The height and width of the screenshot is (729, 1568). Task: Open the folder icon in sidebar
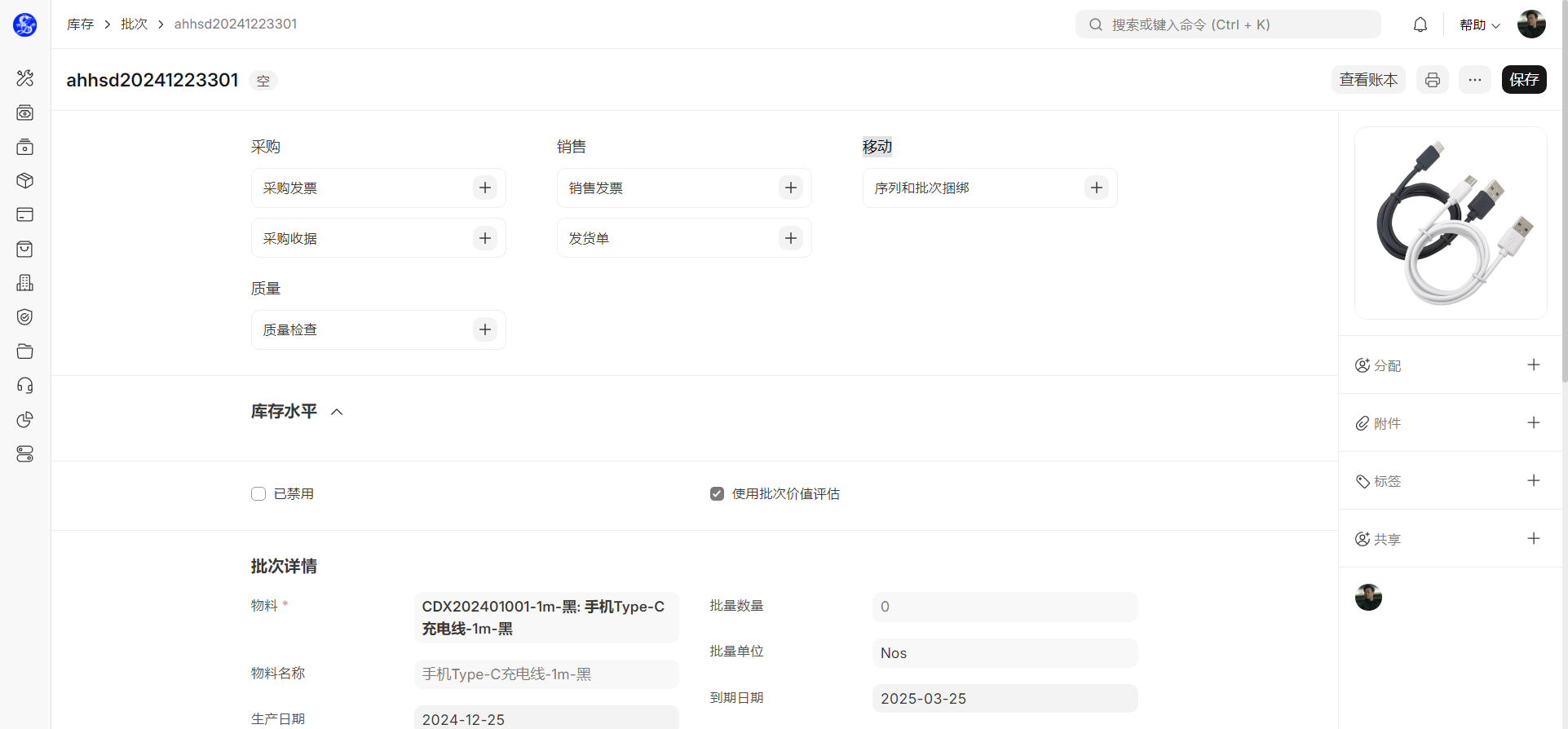25,351
